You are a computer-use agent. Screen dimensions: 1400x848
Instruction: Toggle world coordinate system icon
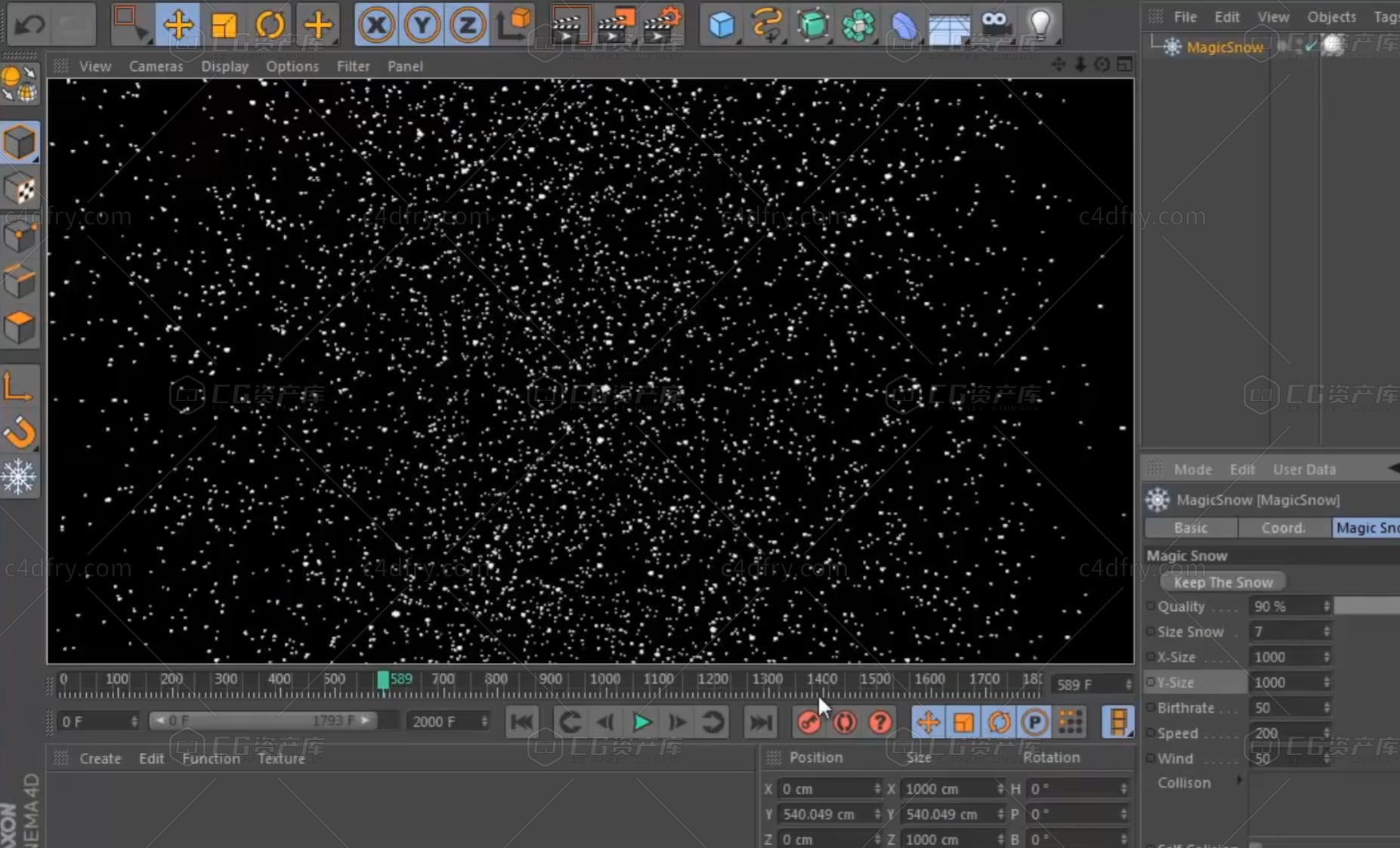click(x=515, y=25)
